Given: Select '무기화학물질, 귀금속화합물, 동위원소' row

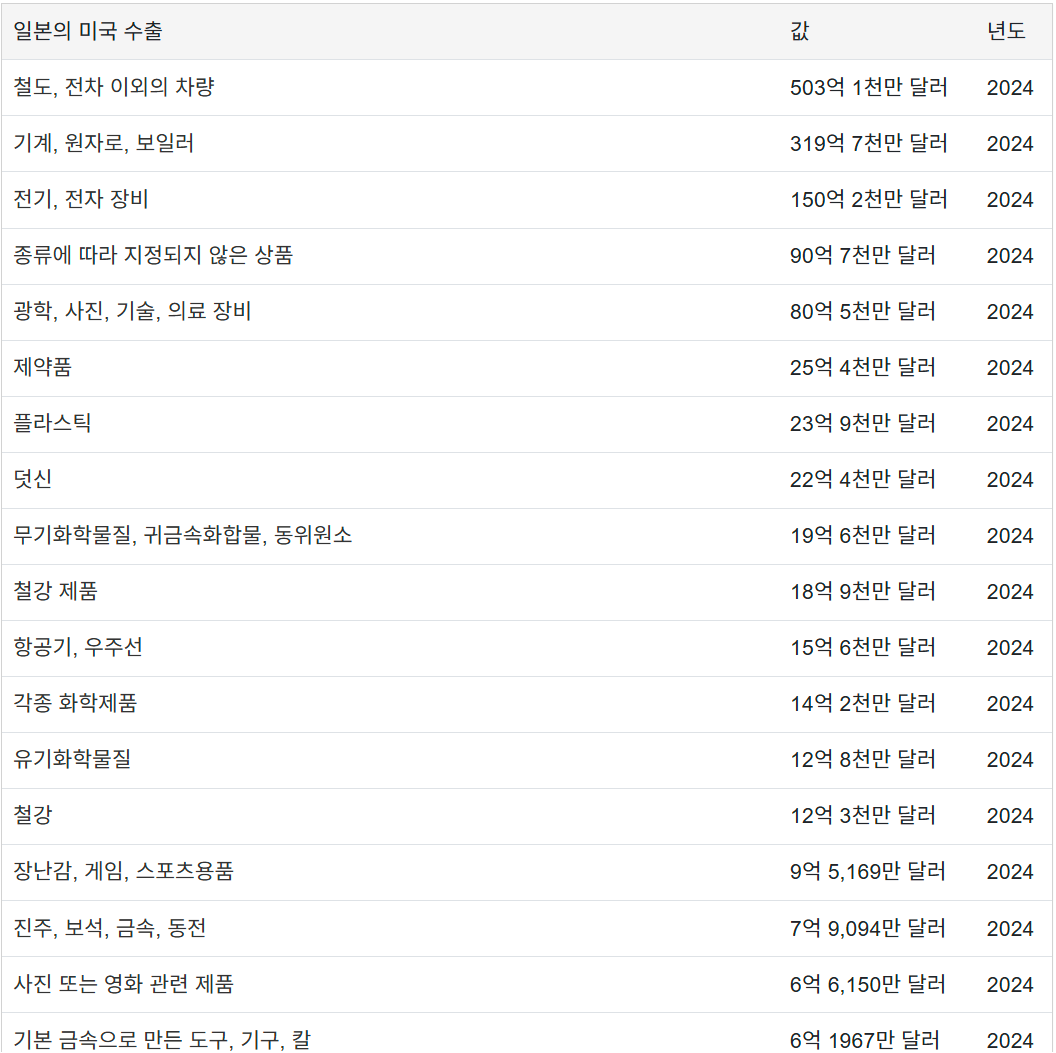Looking at the screenshot, I should [x=183, y=535].
